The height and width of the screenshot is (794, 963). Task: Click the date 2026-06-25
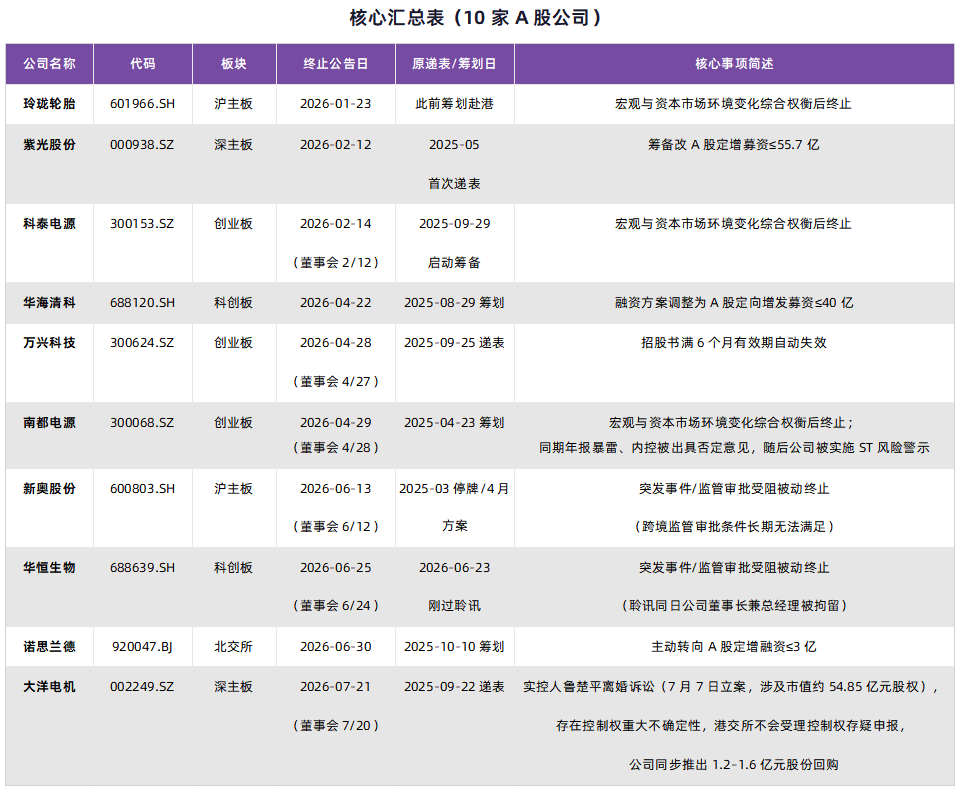point(336,568)
